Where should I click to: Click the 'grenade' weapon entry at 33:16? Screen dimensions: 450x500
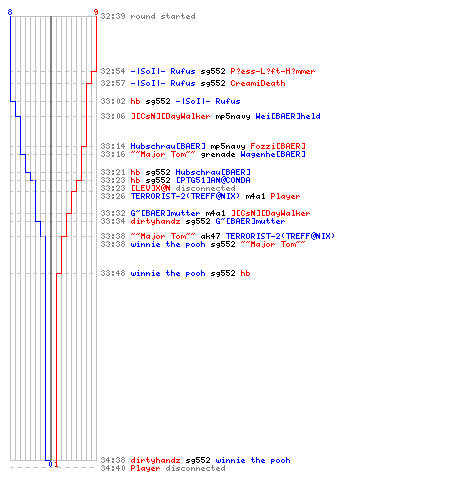(x=218, y=154)
